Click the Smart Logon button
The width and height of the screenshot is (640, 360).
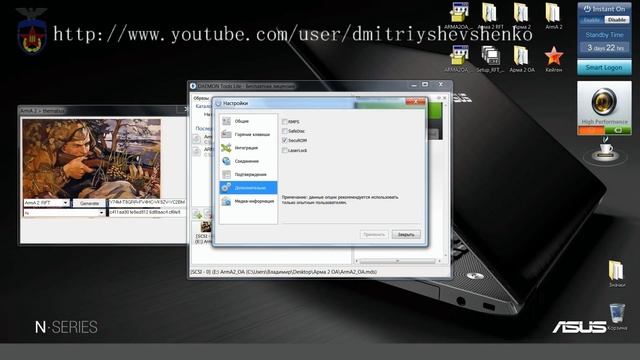coord(604,67)
